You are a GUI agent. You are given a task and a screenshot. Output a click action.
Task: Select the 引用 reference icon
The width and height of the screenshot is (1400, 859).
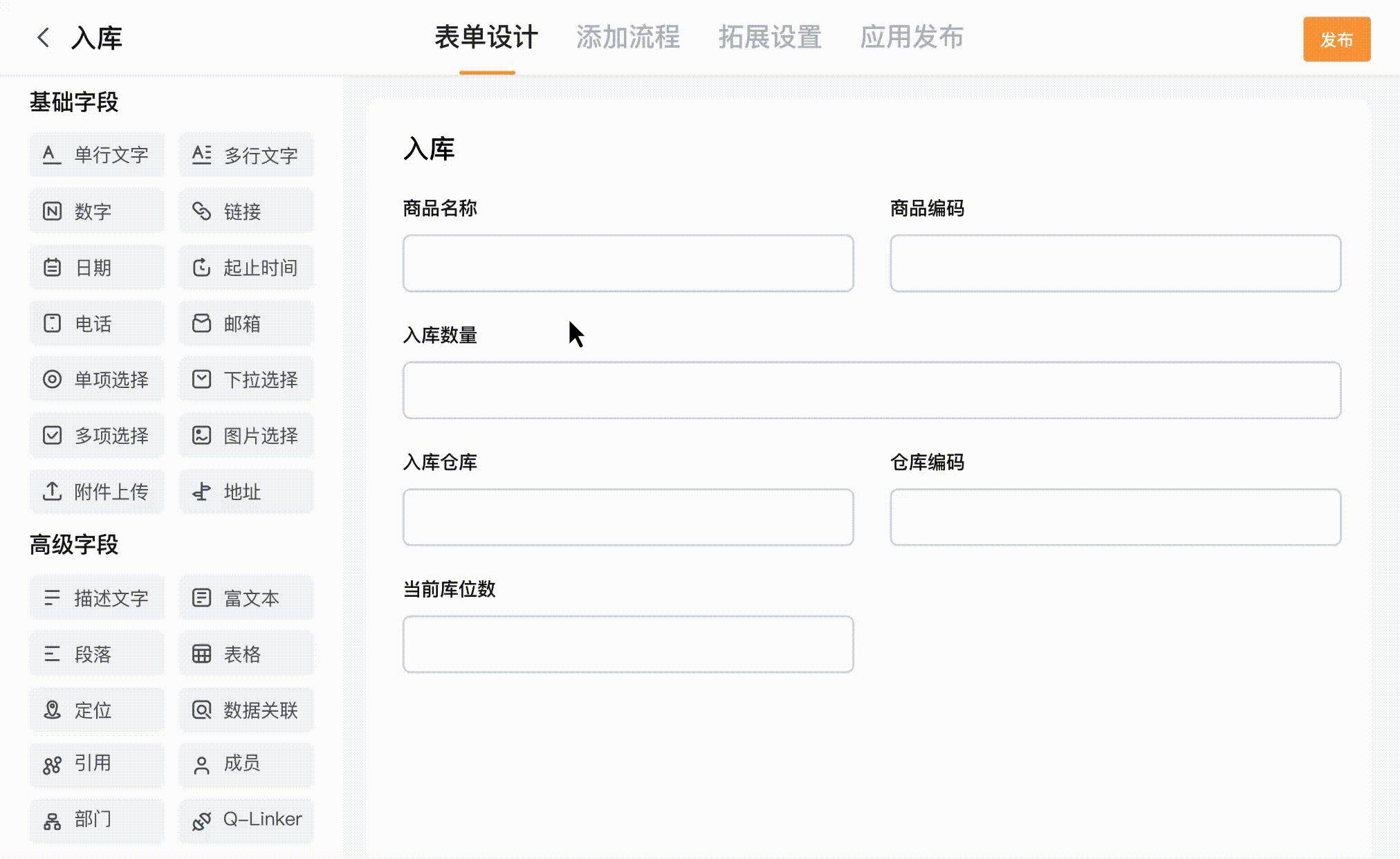52,765
